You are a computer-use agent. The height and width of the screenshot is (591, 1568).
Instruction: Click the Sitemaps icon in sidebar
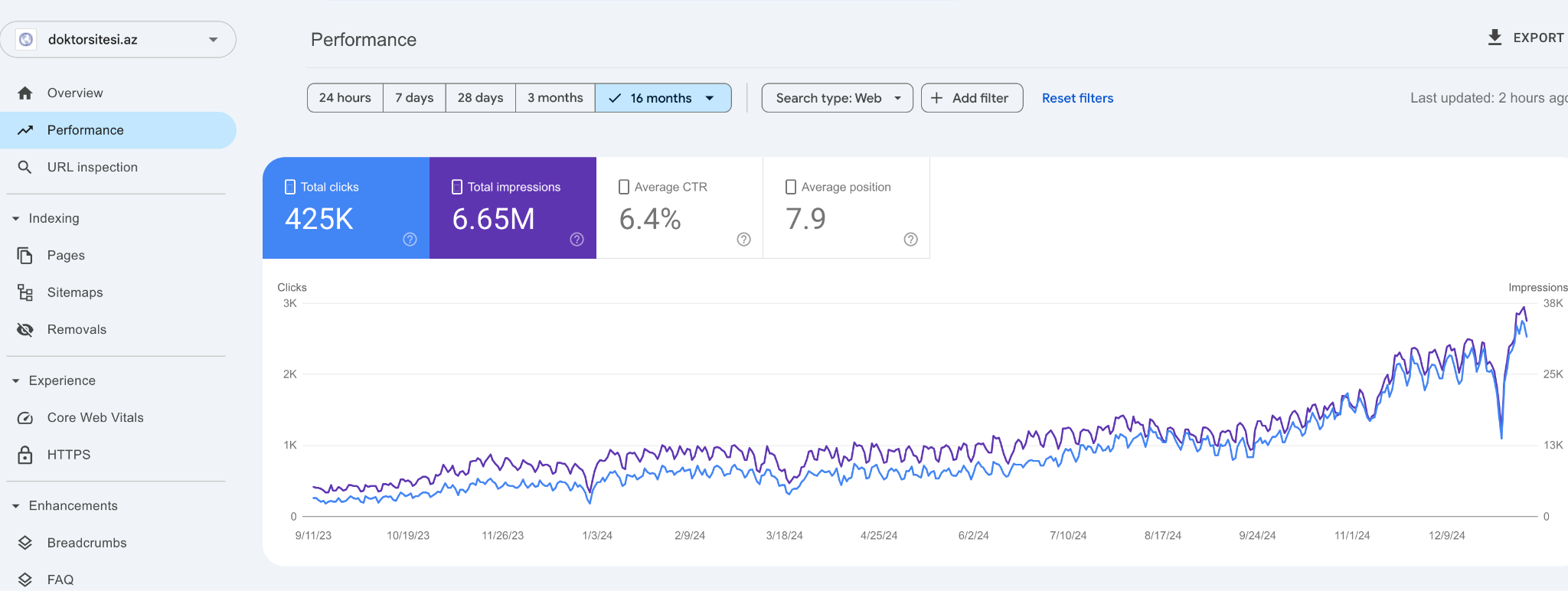click(x=25, y=292)
